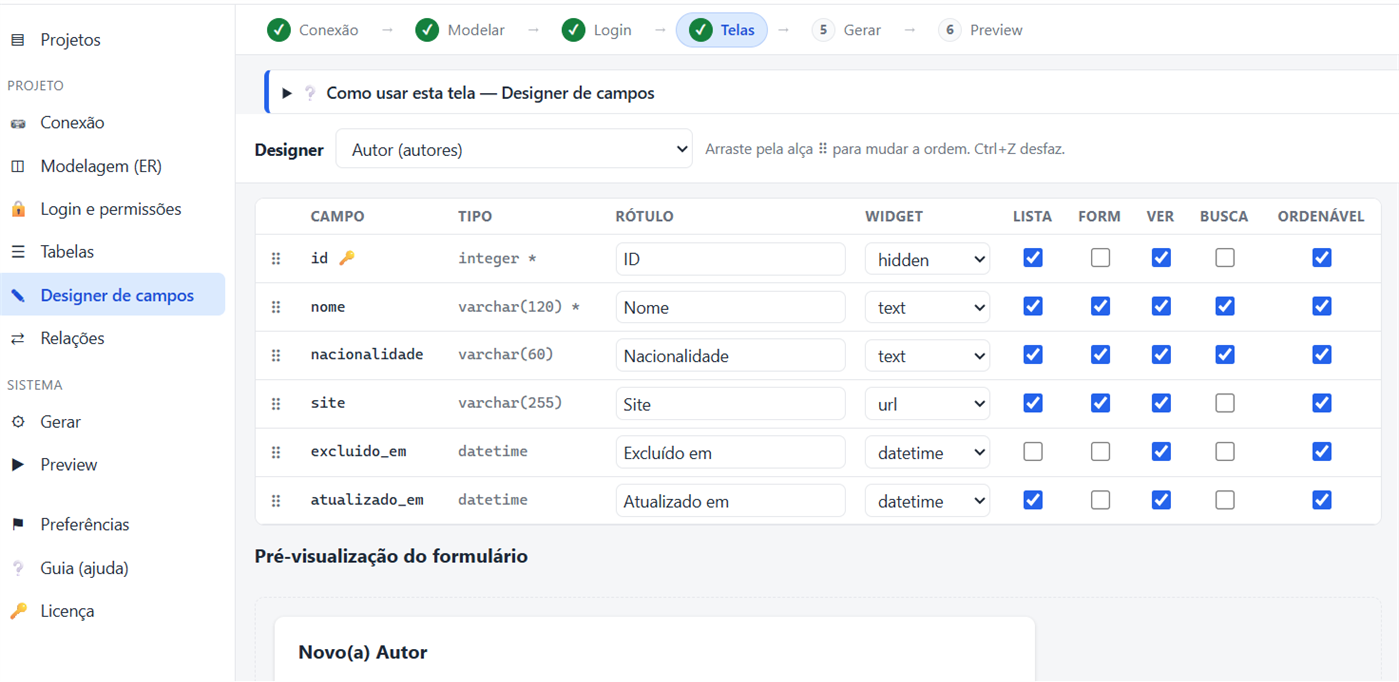This screenshot has height=682, width=1399.
Task: Open the datetime widget dropdown for excluido_em
Action: (x=927, y=452)
